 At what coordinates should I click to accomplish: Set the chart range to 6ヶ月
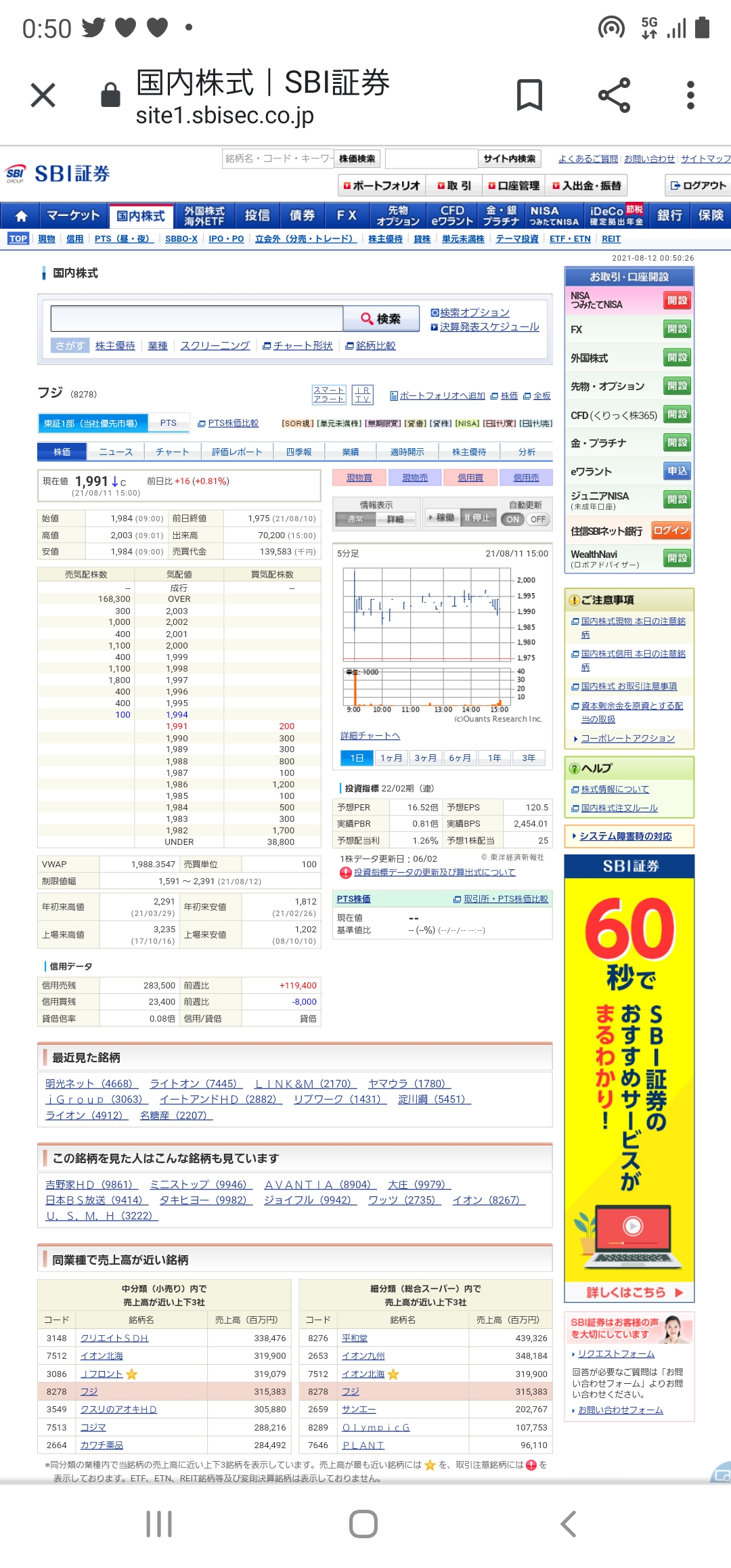point(460,758)
